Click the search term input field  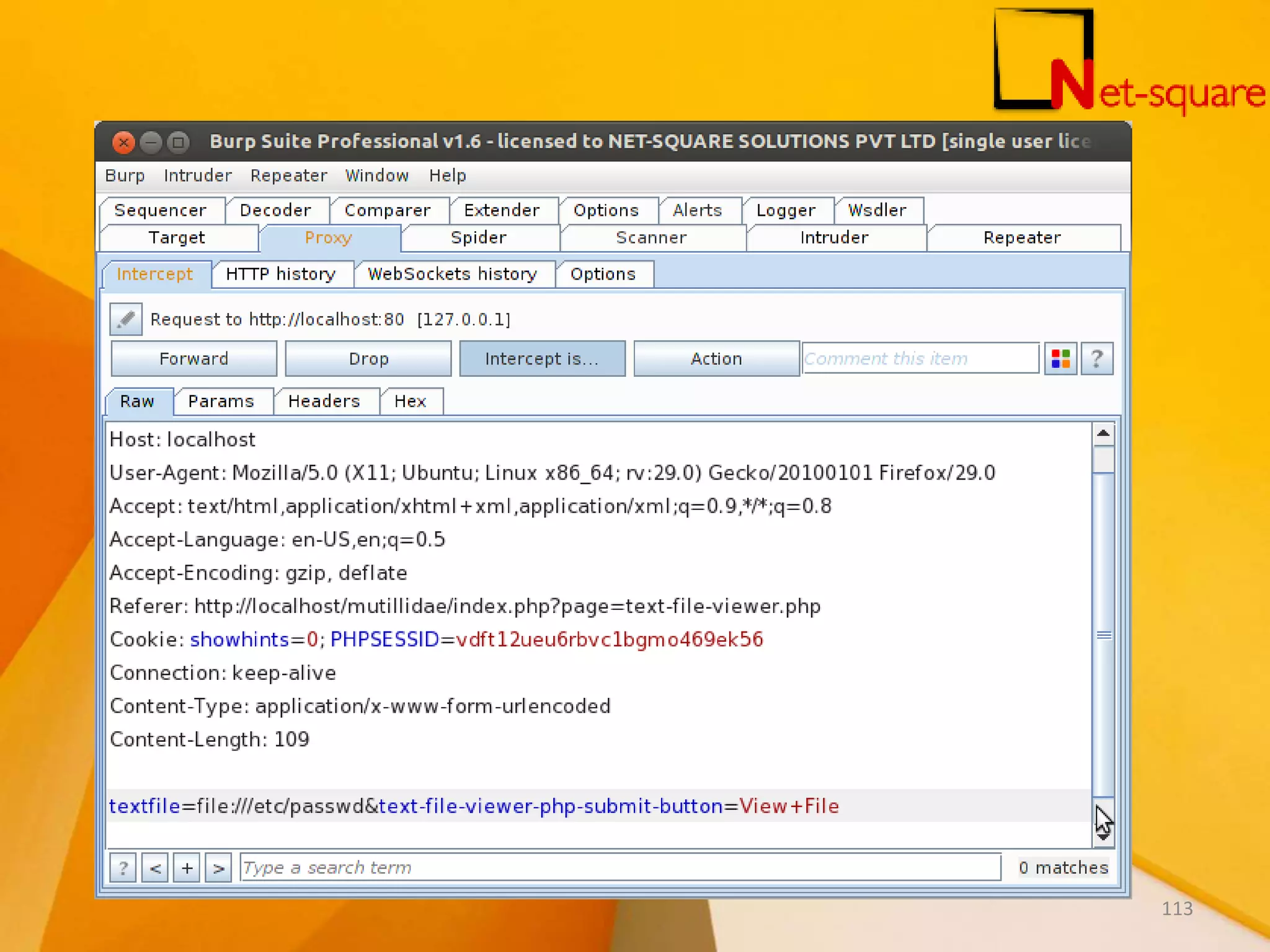[x=620, y=868]
